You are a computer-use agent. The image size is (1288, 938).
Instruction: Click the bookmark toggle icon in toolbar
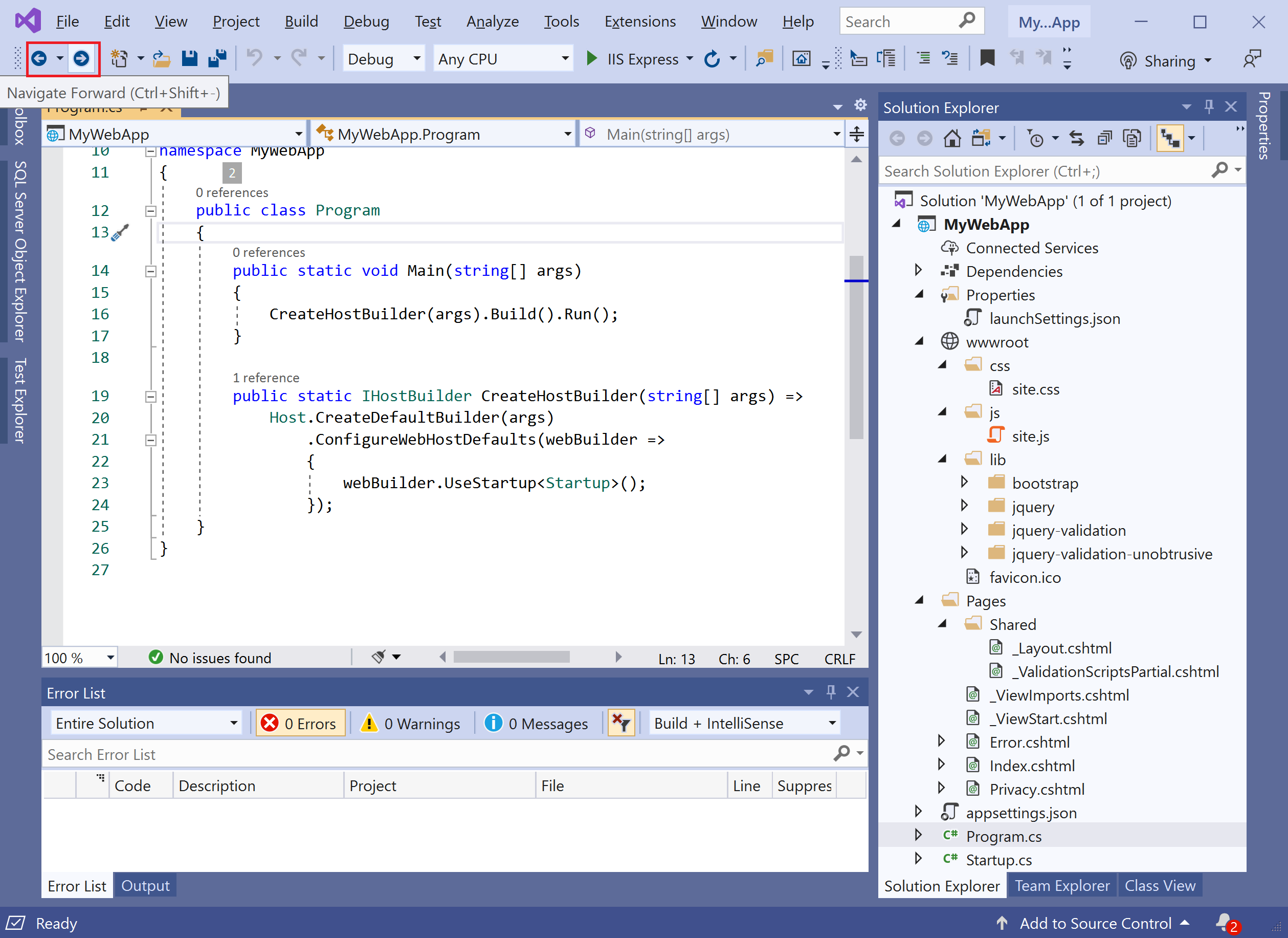[987, 58]
